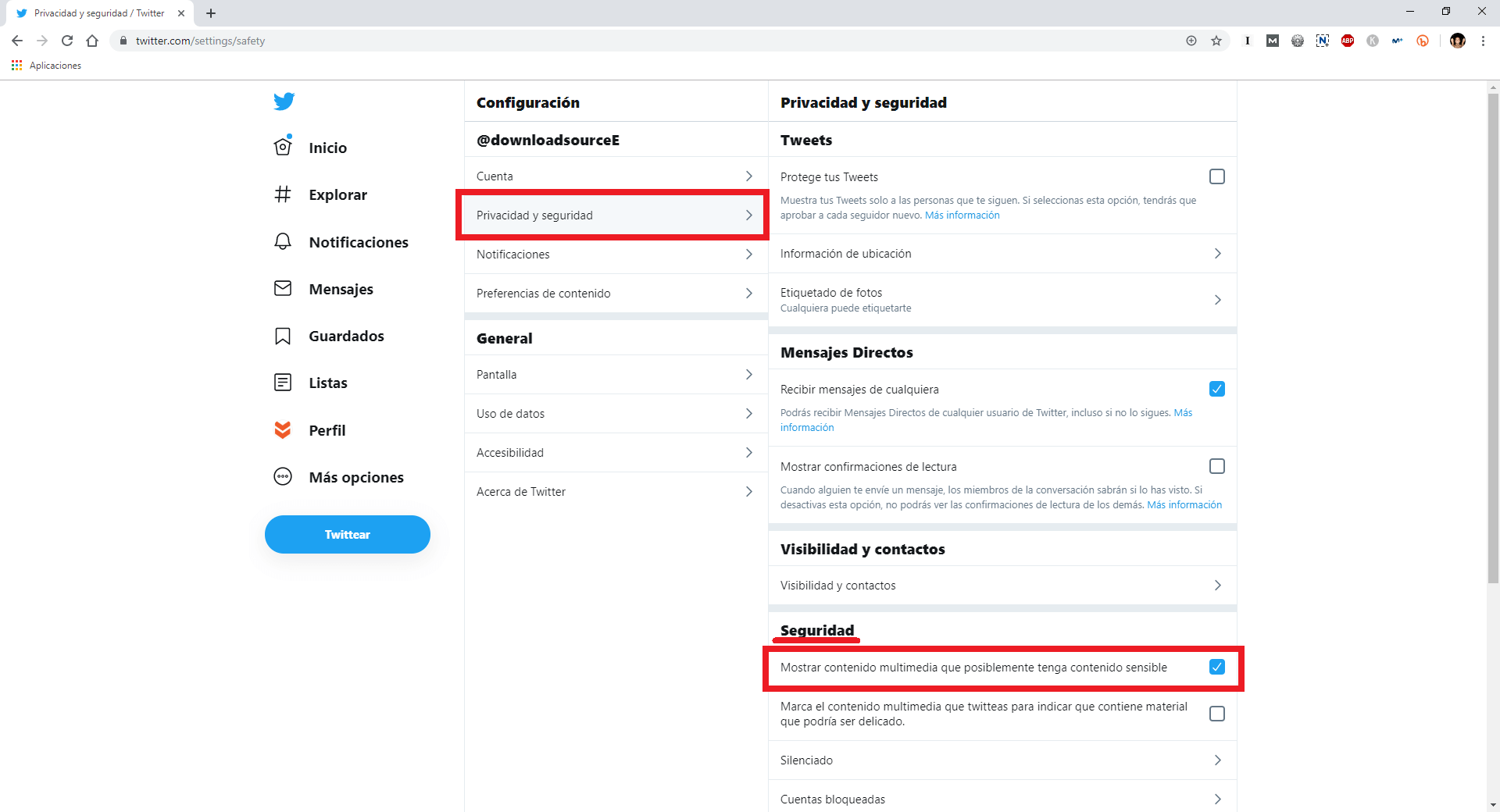Open Chrome three-dot menu
Viewport: 1500px width, 812px height.
(1483, 41)
